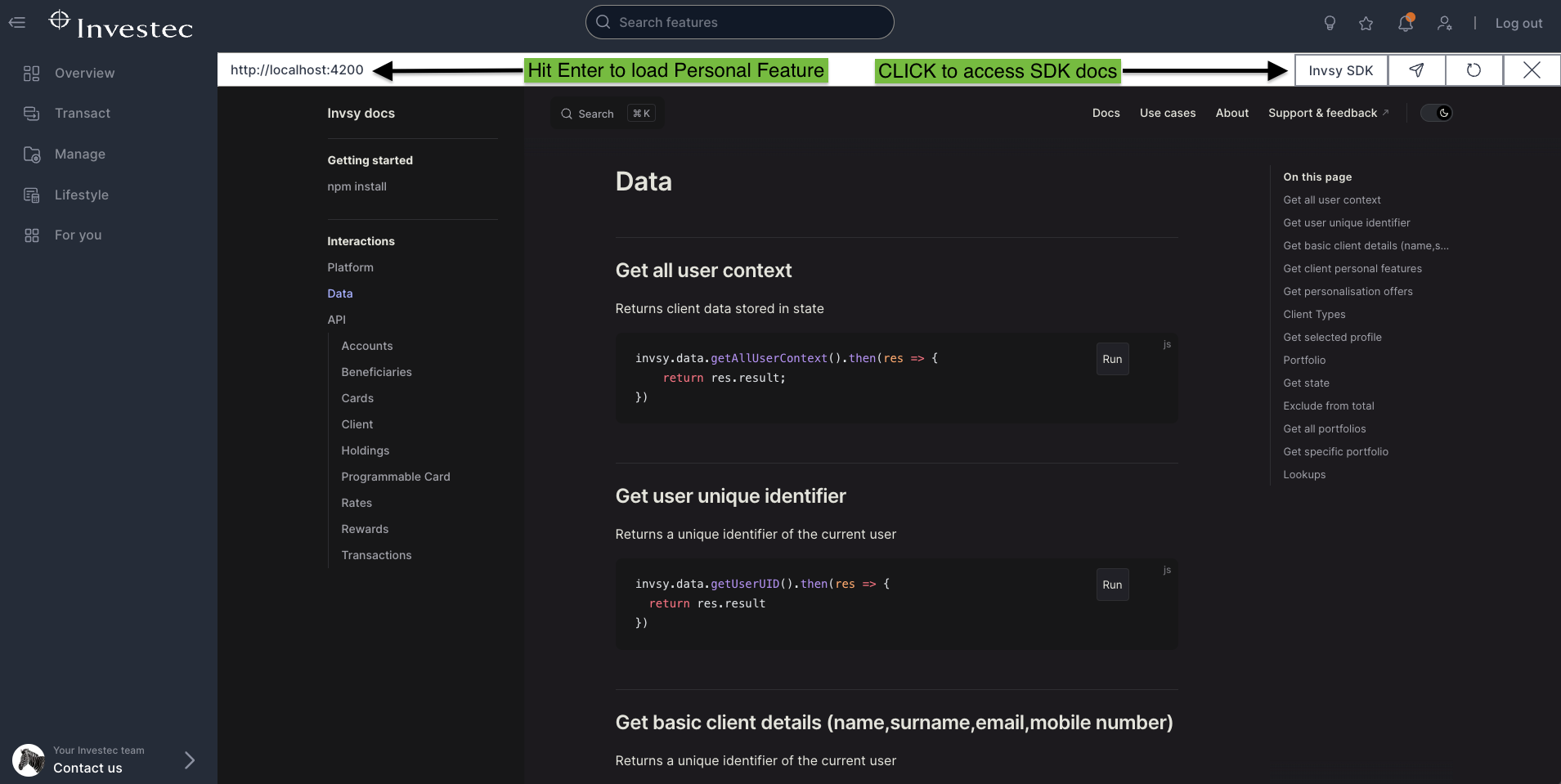The width and height of the screenshot is (1561, 784).
Task: Jump to Get selected profile section
Action: 1332,337
